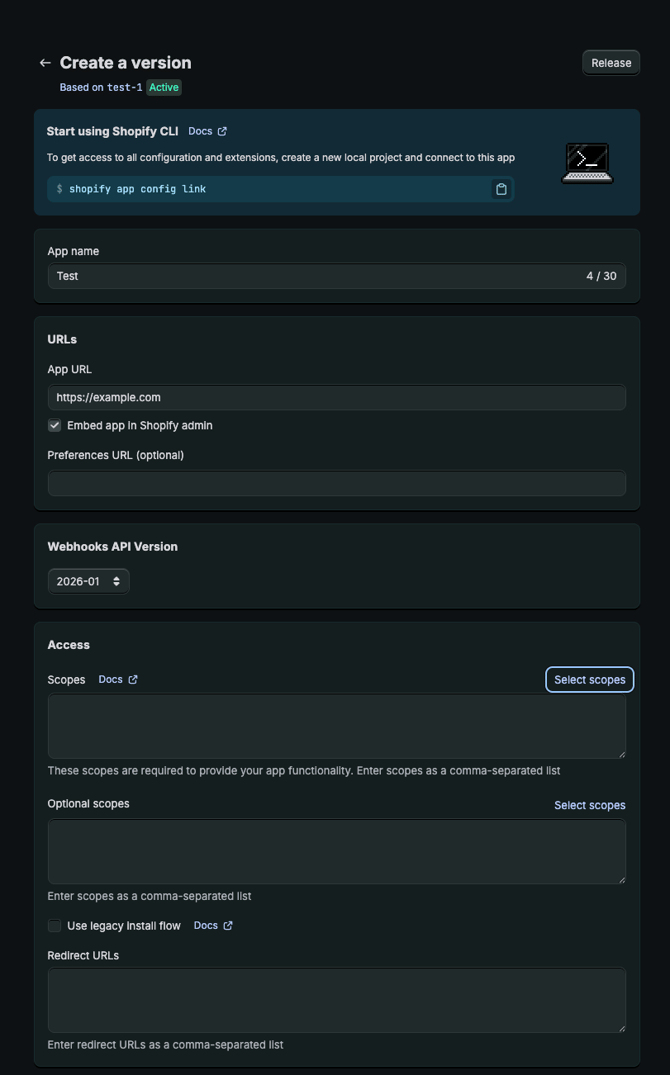Click the back arrow to exit version creation
This screenshot has width=670, height=1075.
click(45, 62)
